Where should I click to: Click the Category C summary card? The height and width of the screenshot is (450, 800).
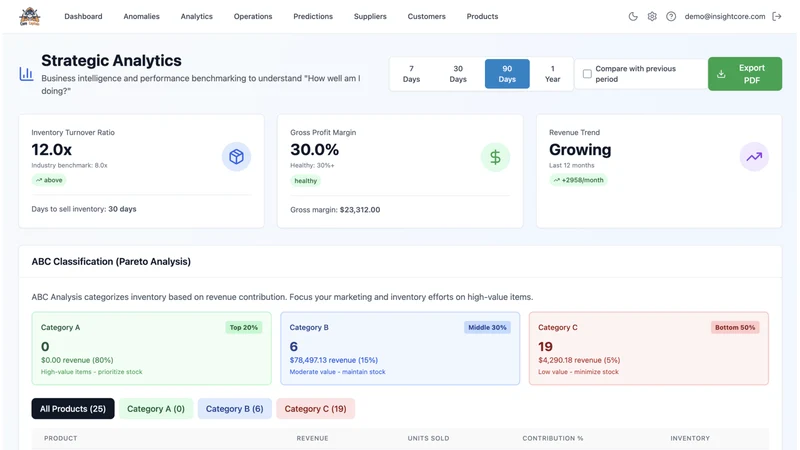648,348
